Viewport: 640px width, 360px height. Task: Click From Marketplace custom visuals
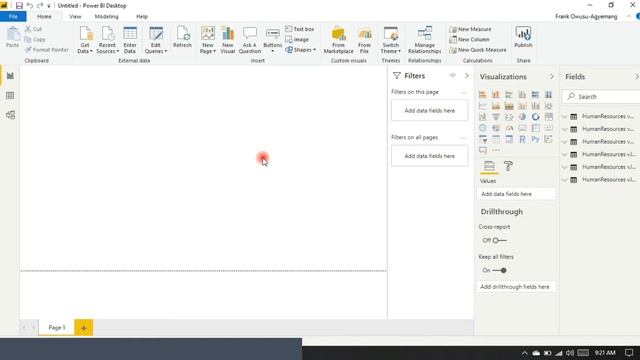coord(338,40)
